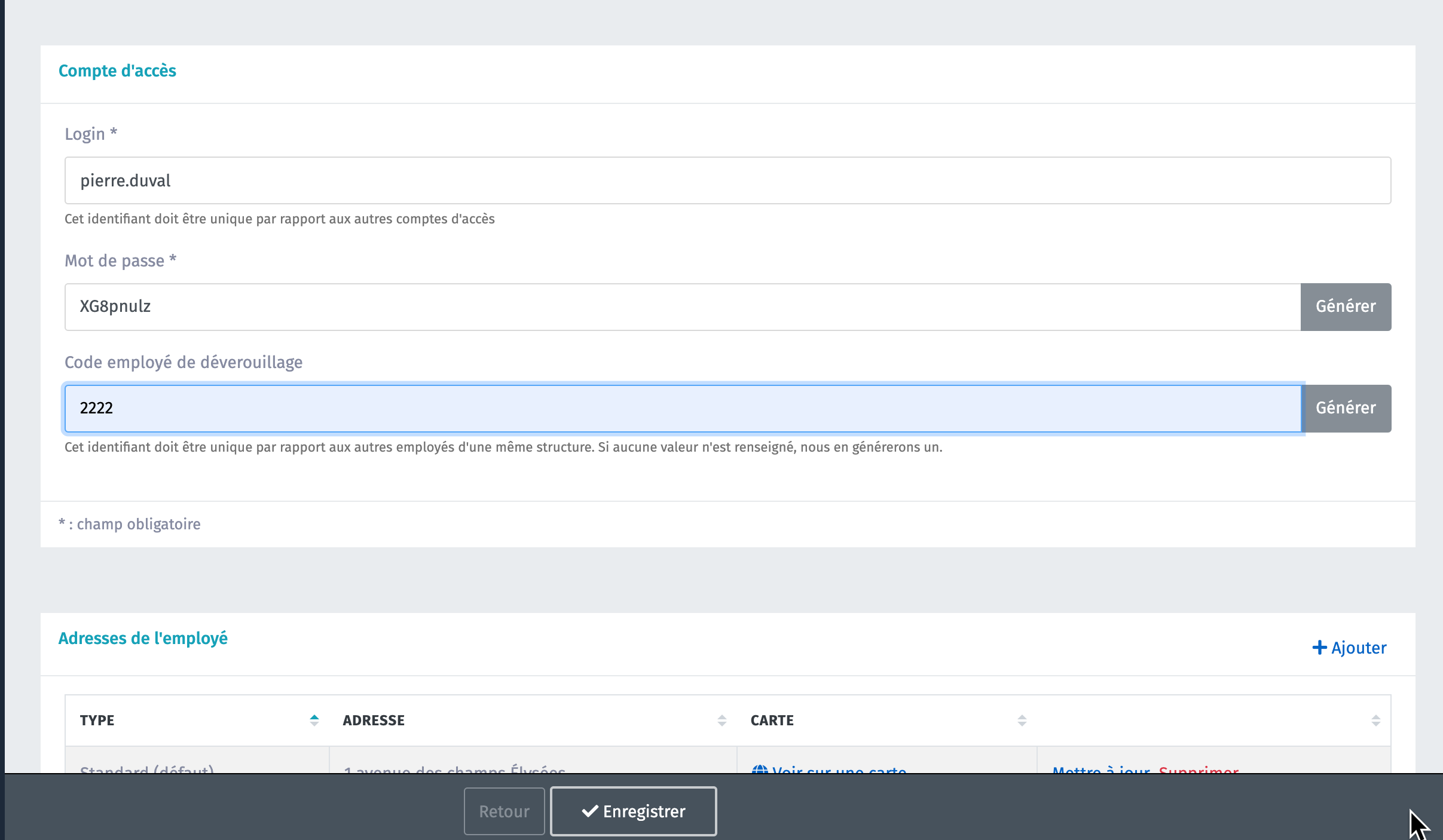Sort table by the CARTE header
Viewport: 1443px width, 840px height.
pyautogui.click(x=772, y=720)
